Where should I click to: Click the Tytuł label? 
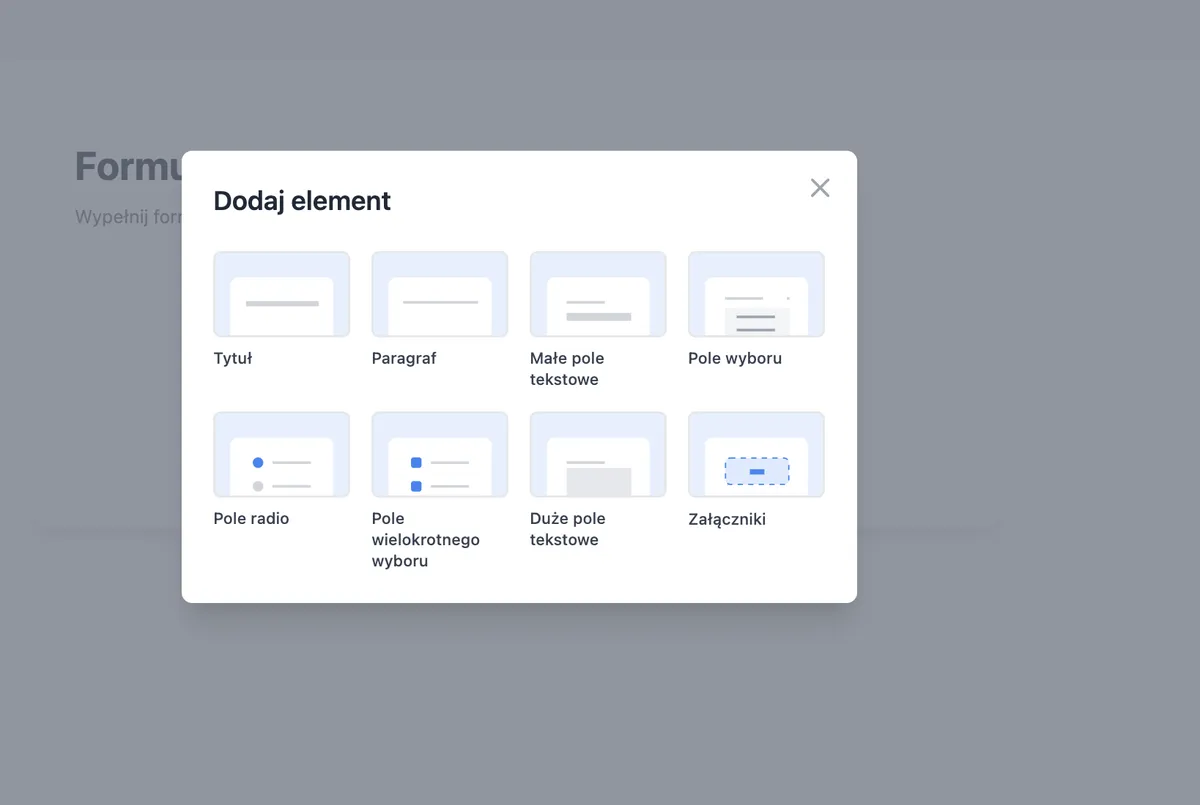click(233, 358)
